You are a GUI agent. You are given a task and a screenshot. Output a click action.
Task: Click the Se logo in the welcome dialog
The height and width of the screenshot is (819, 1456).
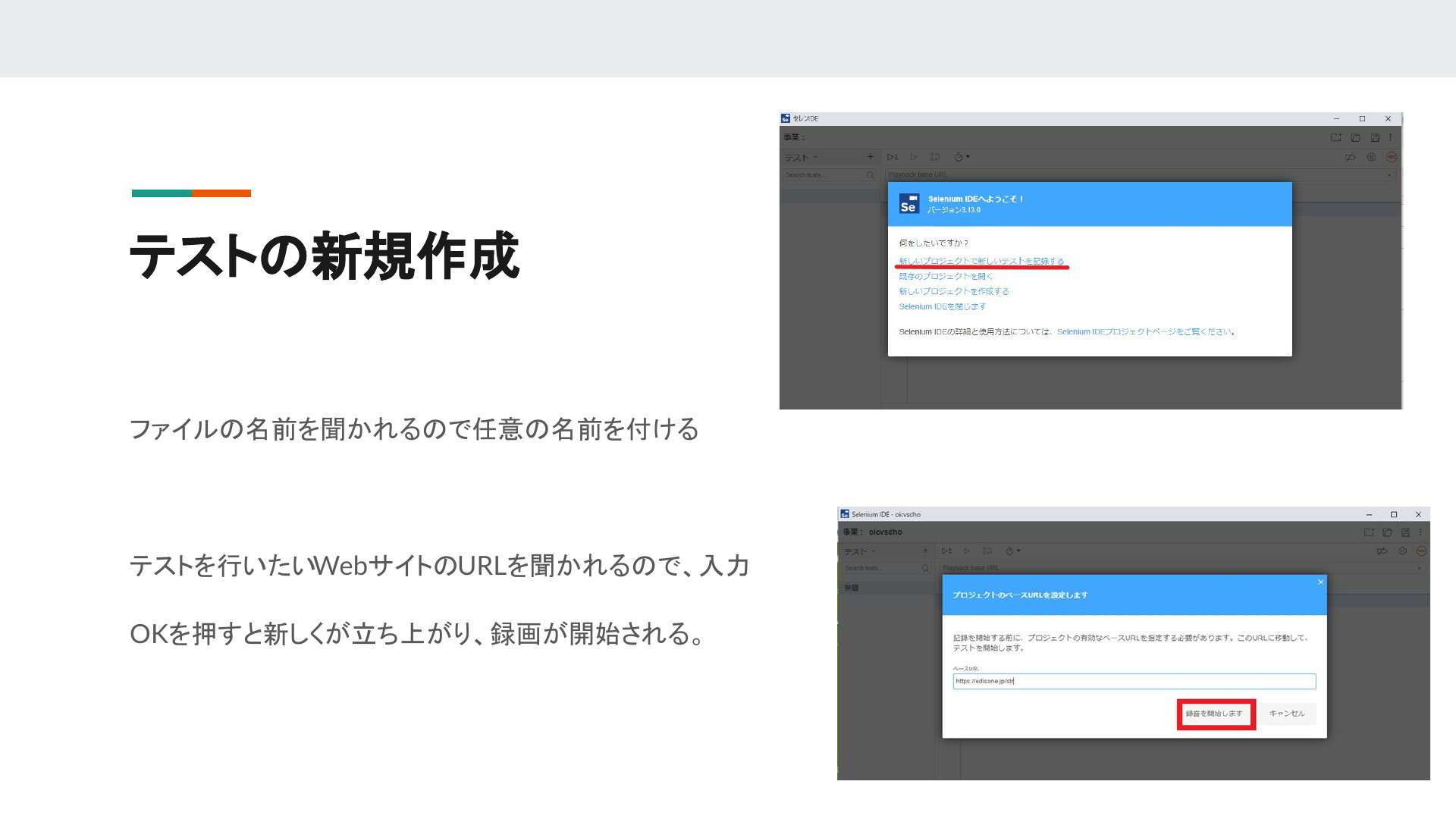pos(908,204)
